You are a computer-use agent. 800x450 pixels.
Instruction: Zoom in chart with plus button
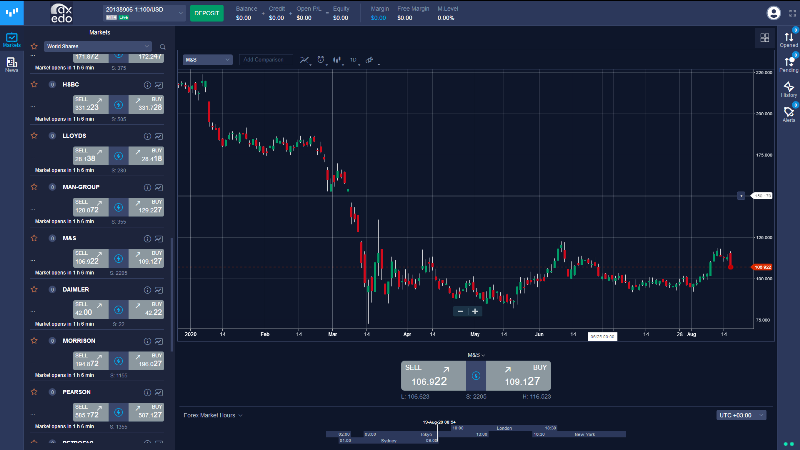[x=475, y=311]
